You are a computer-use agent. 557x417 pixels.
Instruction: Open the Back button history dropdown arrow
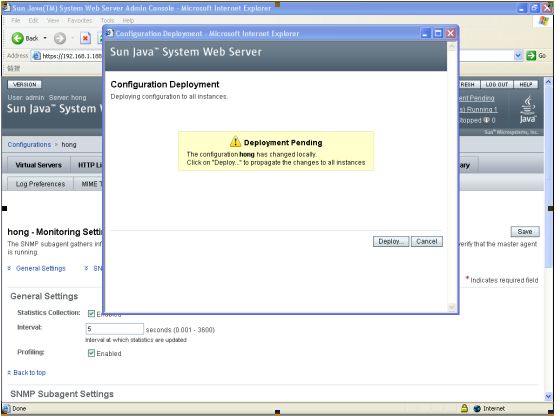[x=45, y=38]
